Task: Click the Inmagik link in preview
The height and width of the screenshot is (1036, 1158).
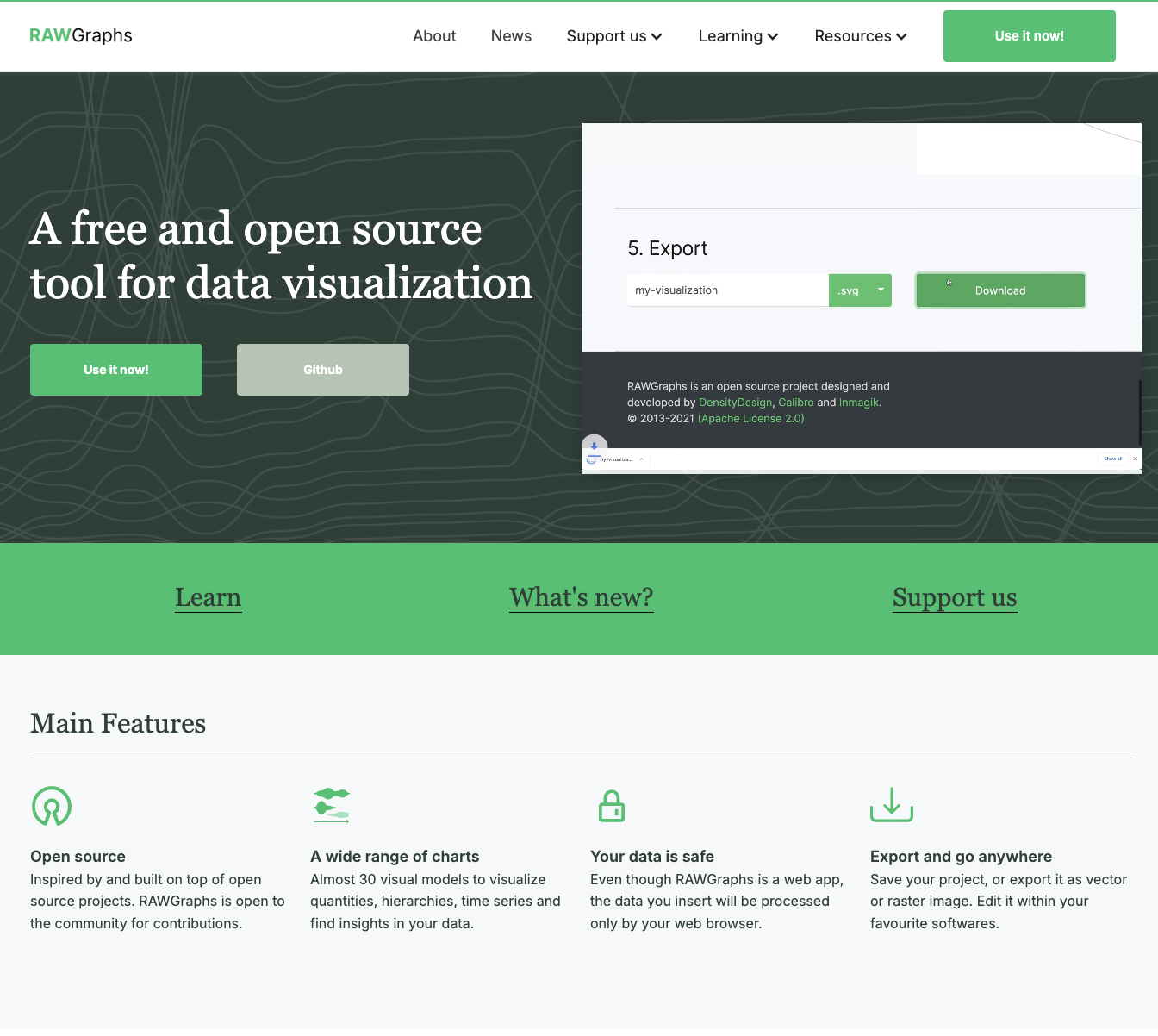Action: click(x=859, y=403)
